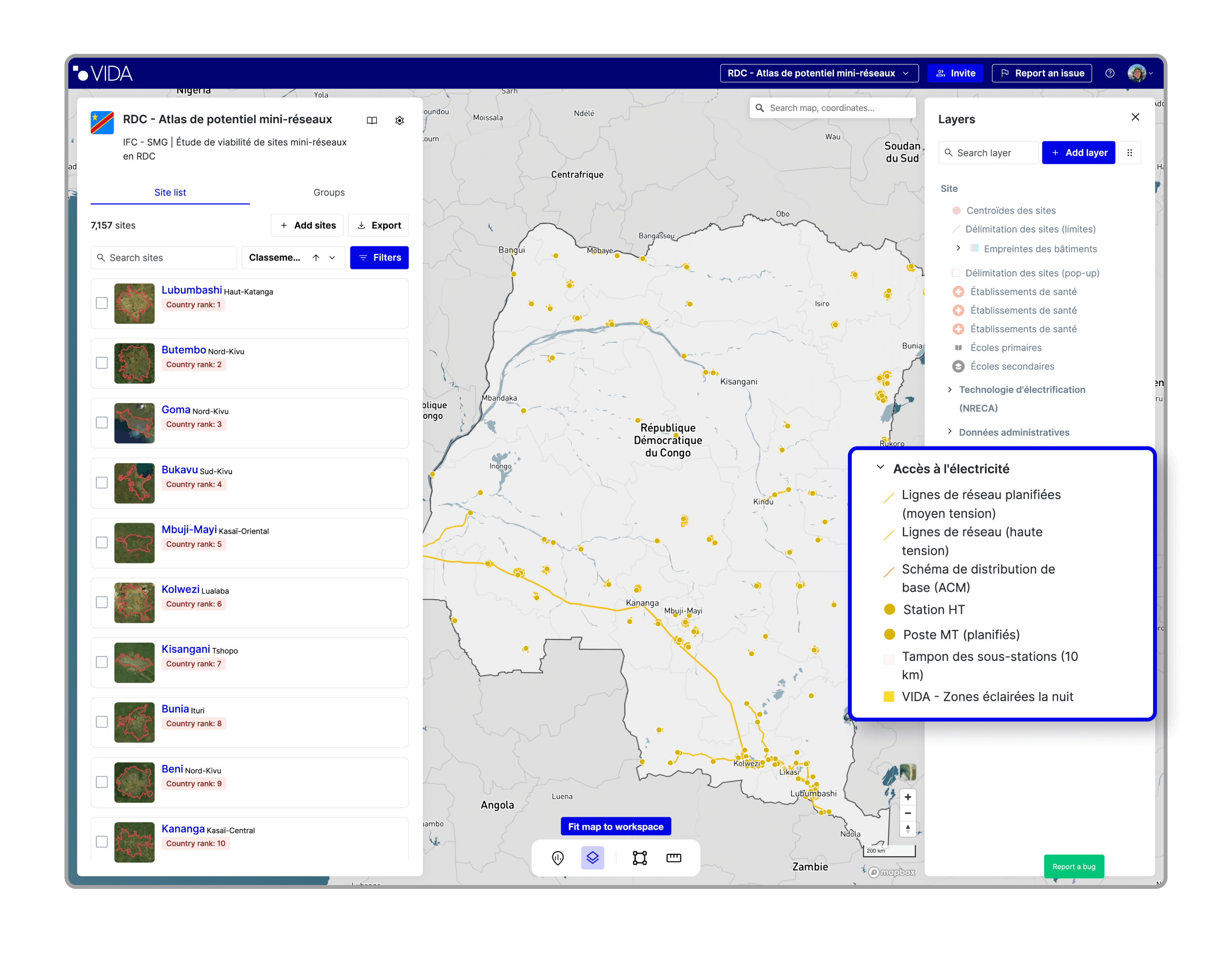Select the area selection tool icon
Image resolution: width=1232 pixels, height=962 pixels.
(x=639, y=858)
